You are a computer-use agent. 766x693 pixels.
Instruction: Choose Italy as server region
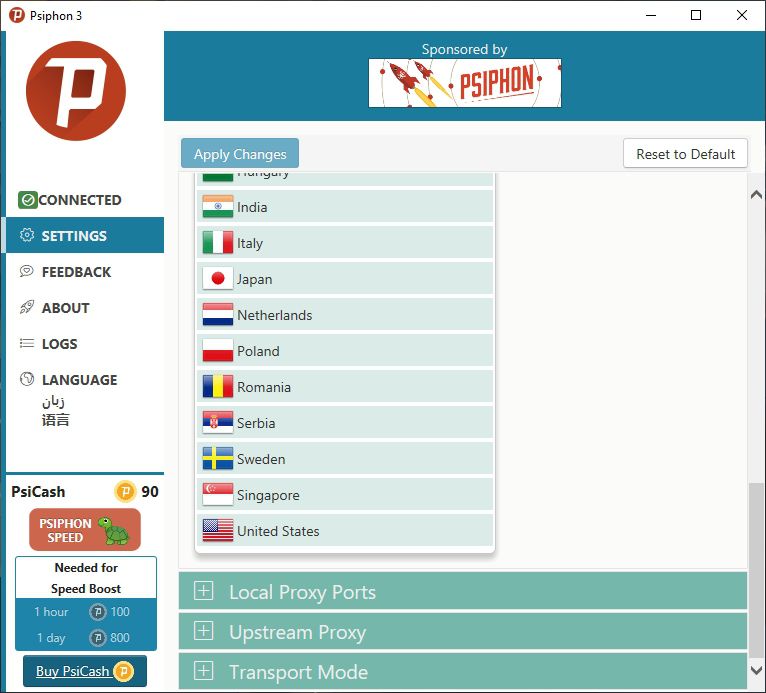[345, 243]
